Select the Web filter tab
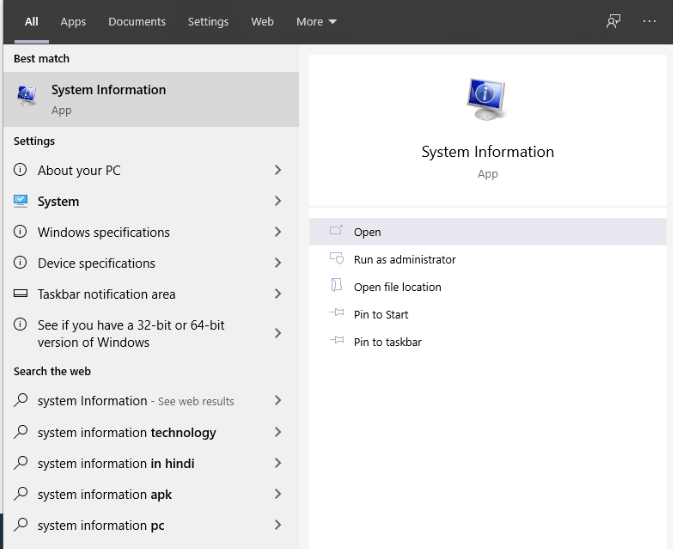The width and height of the screenshot is (673, 549). click(262, 21)
